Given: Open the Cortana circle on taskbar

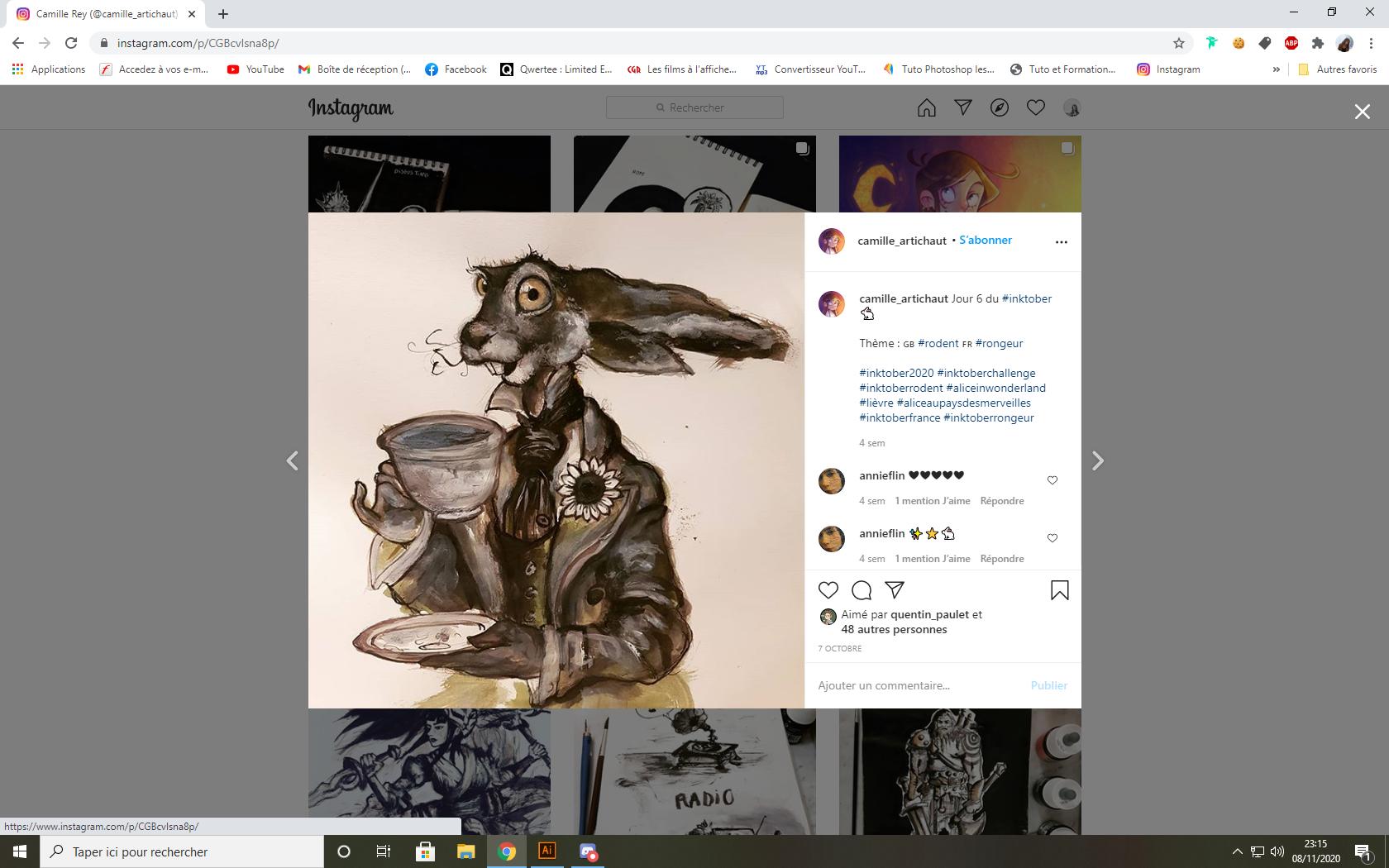Looking at the screenshot, I should coord(344,851).
